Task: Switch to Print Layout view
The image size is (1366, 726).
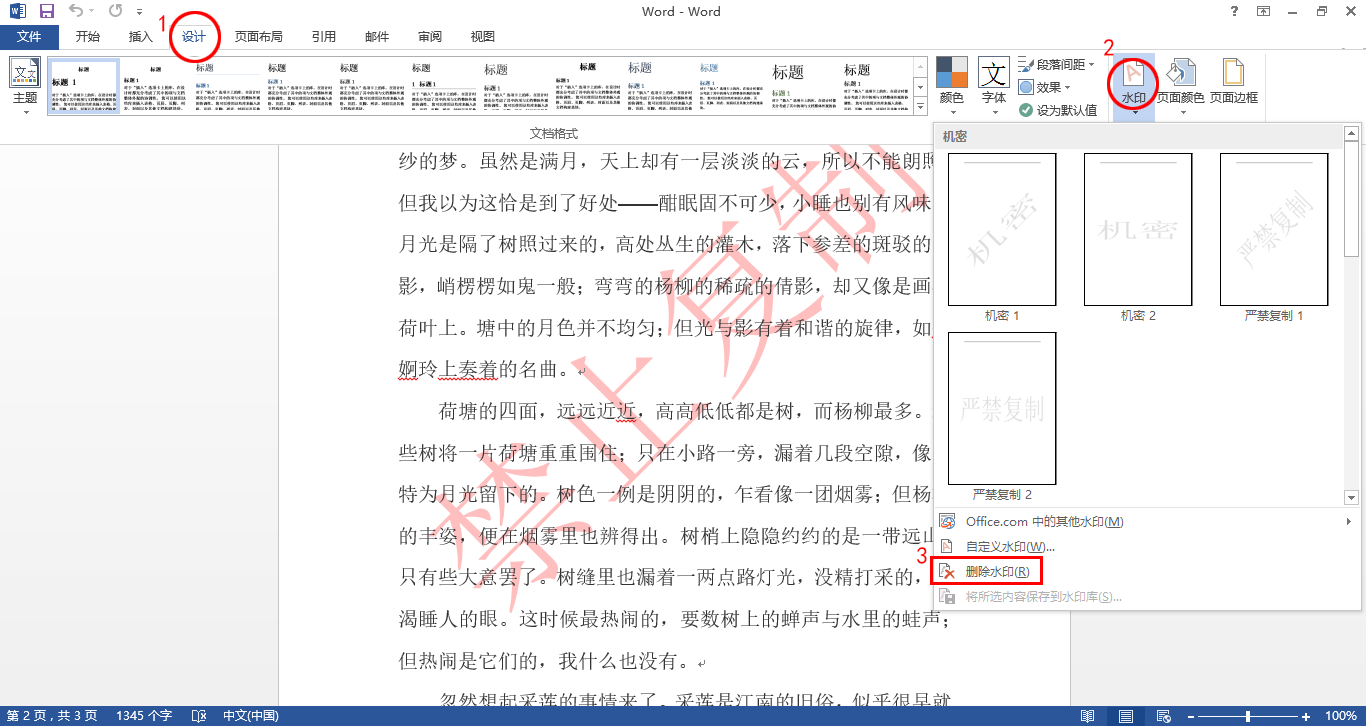Action: point(1126,716)
